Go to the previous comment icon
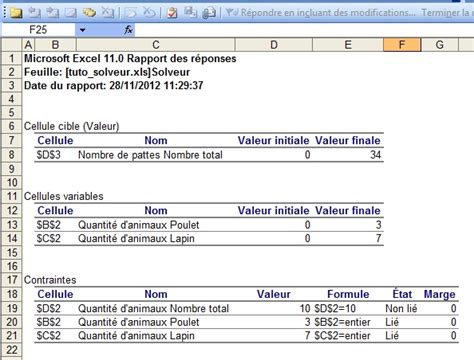Screen dimensions: 474x360 (34, 13)
